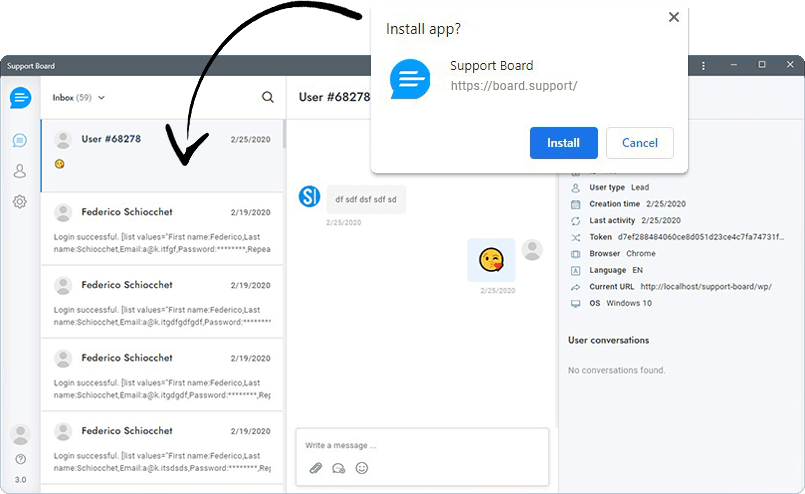The width and height of the screenshot is (805, 494).
Task: Click the User type icon in the details panel
Action: tap(576, 188)
